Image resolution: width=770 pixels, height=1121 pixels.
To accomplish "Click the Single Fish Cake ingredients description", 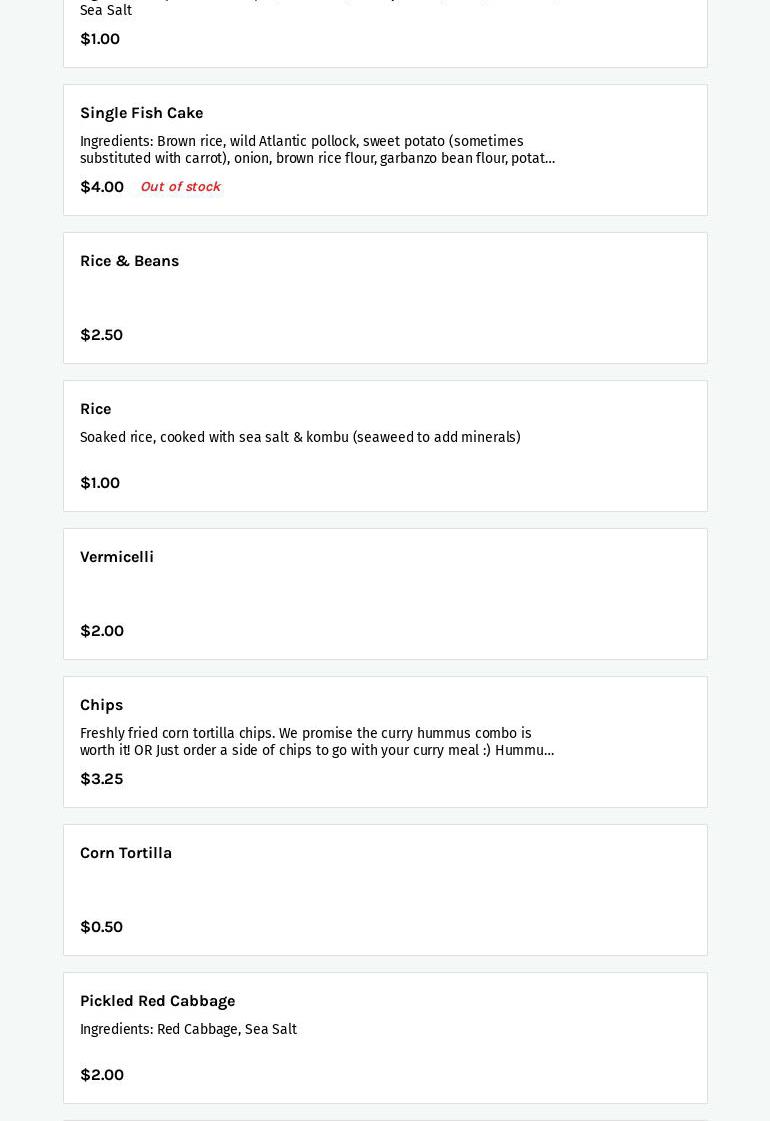I will click(317, 150).
